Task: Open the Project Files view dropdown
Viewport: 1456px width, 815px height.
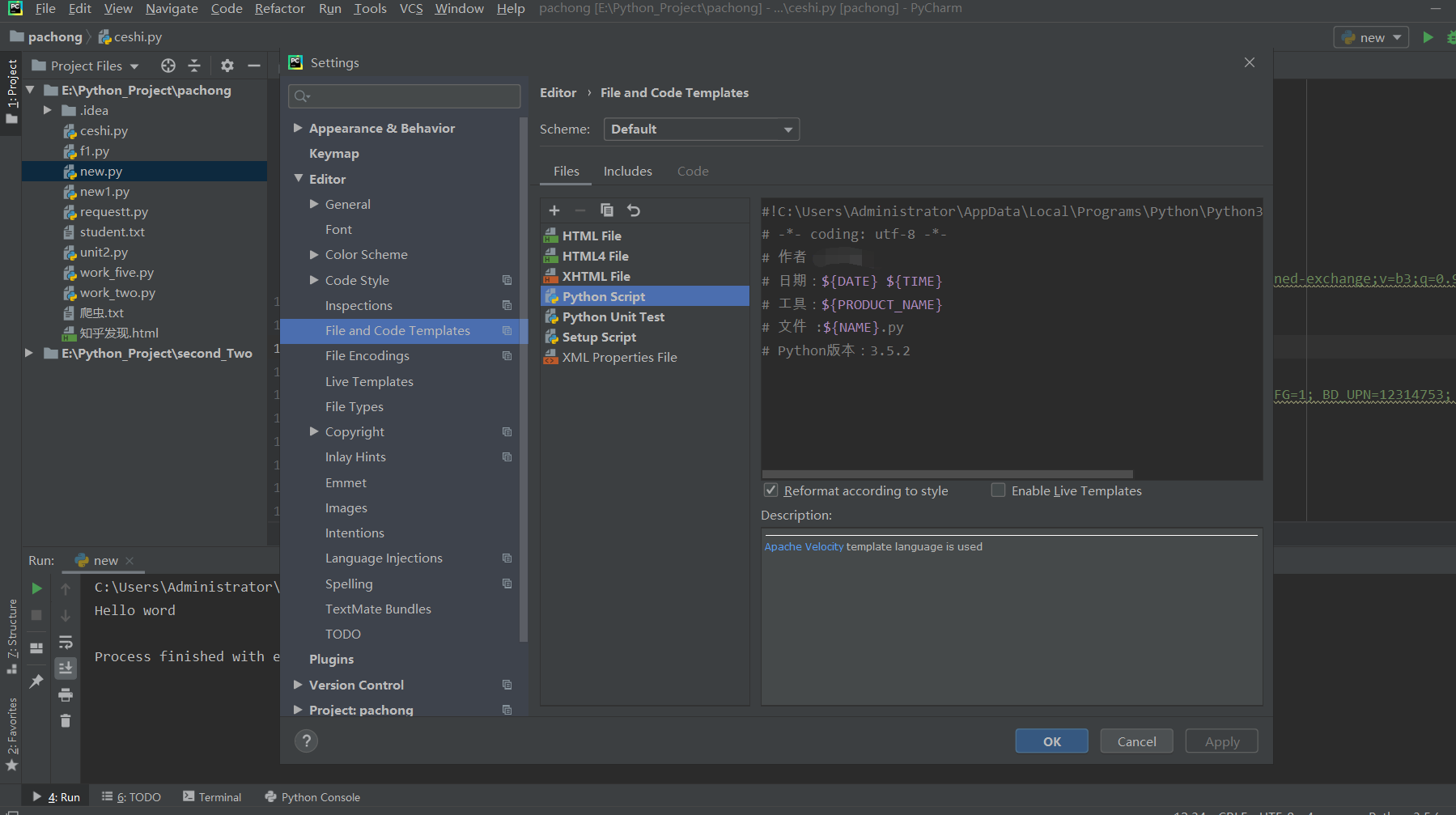Action: point(86,66)
